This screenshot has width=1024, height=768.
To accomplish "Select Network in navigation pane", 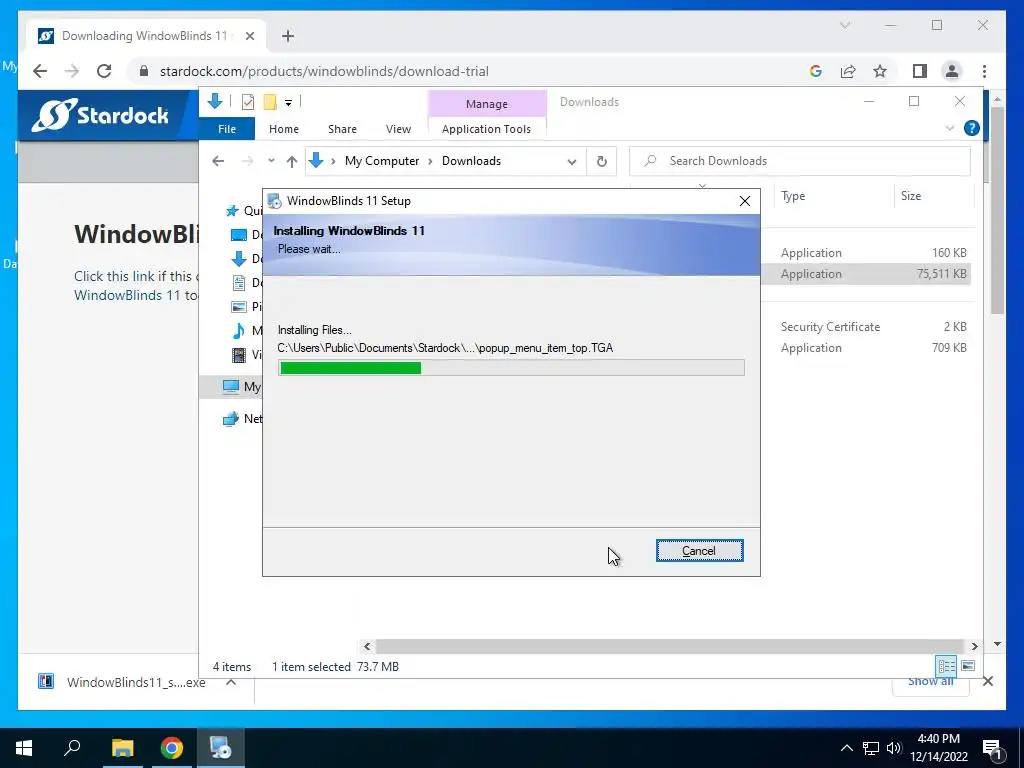I will point(242,419).
